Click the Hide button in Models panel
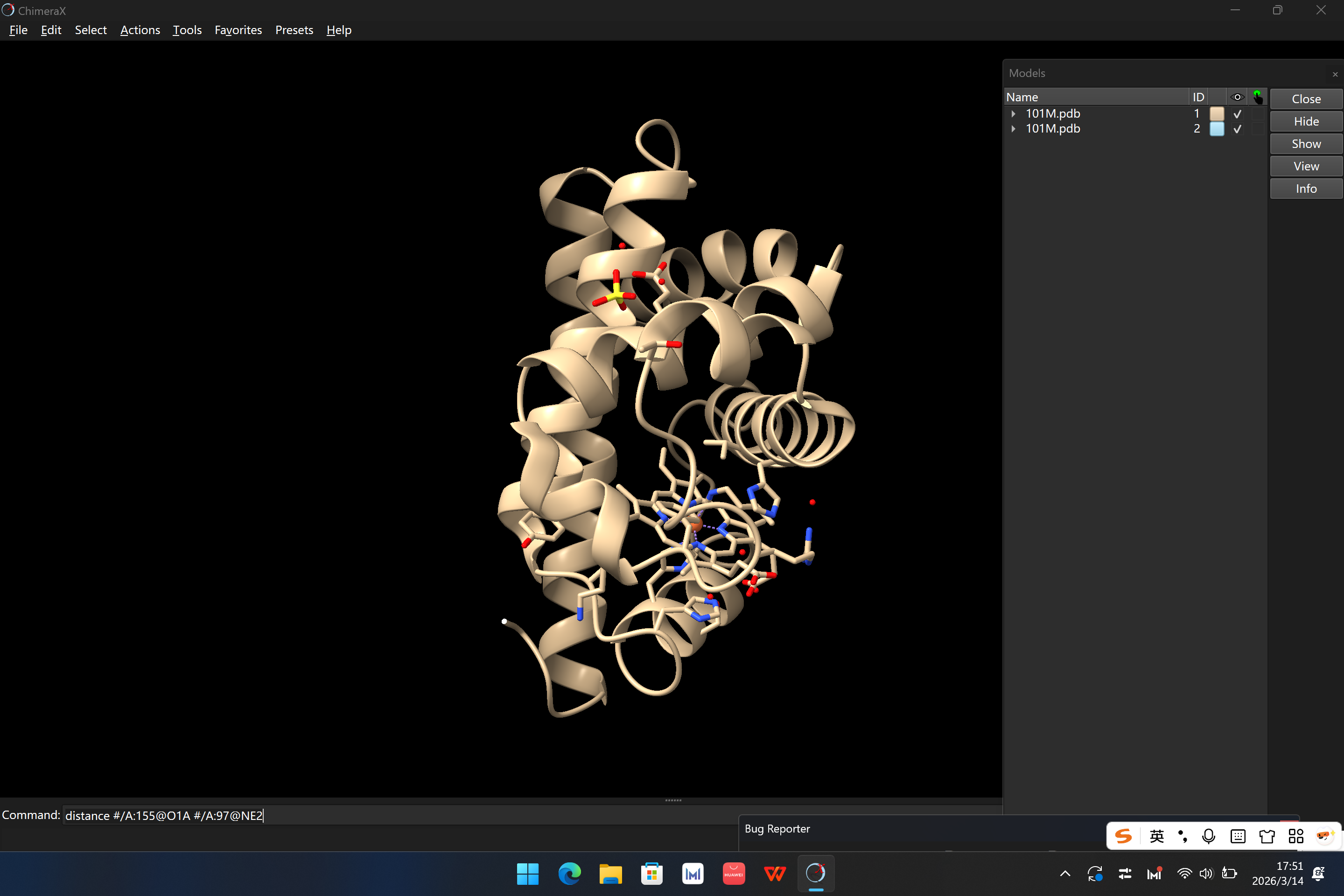The image size is (1344, 896). [x=1306, y=122]
